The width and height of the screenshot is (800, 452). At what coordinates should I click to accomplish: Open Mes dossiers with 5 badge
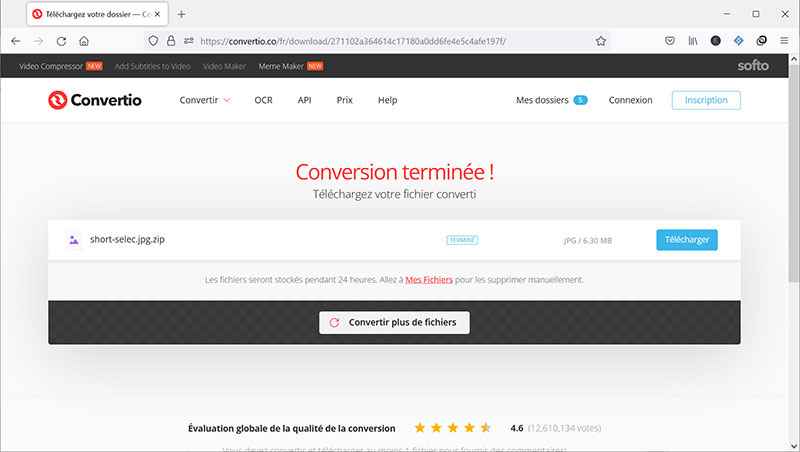pos(552,100)
